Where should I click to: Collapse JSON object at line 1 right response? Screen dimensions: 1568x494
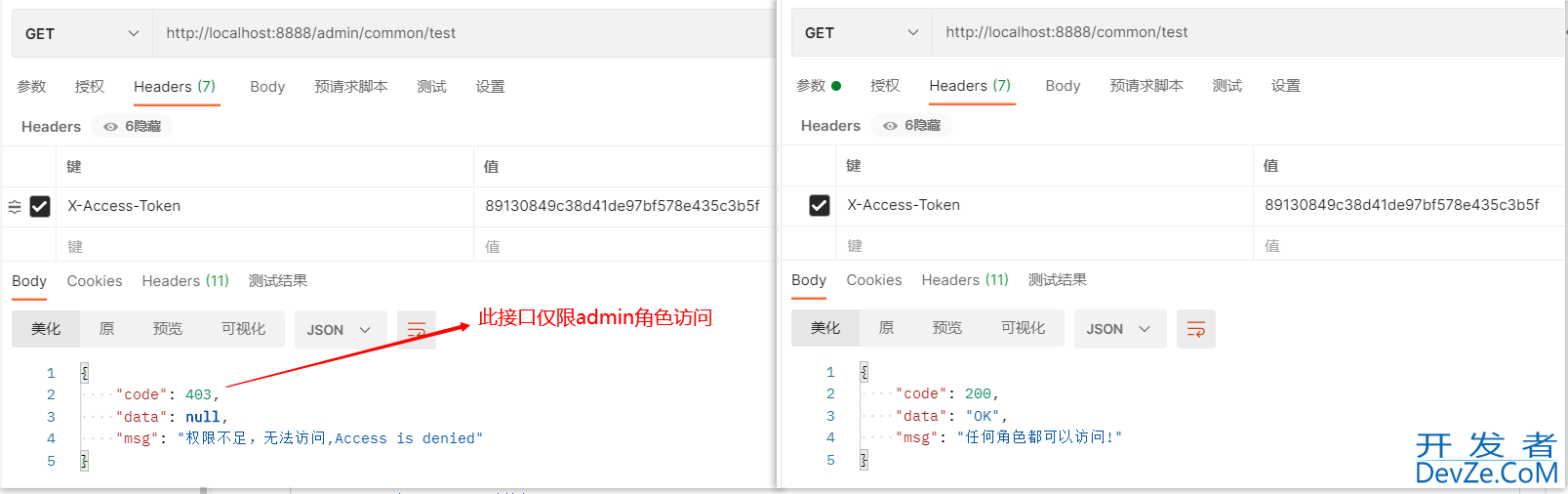[864, 372]
